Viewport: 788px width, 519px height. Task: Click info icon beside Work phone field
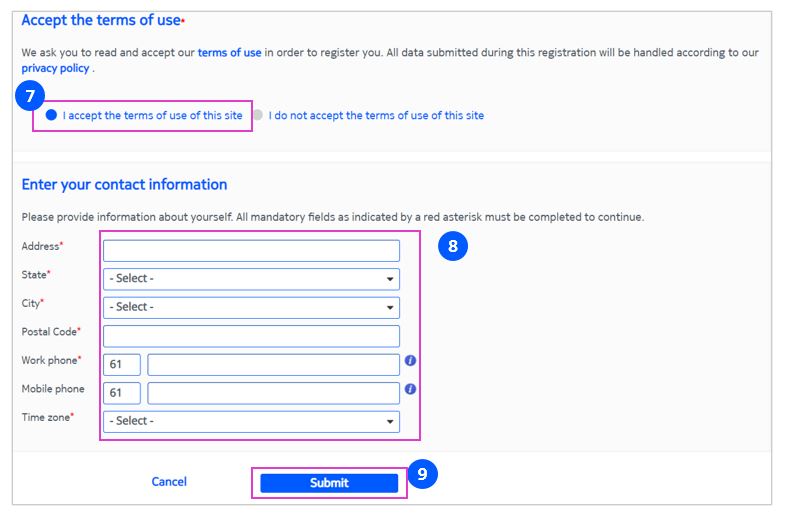[x=410, y=361]
